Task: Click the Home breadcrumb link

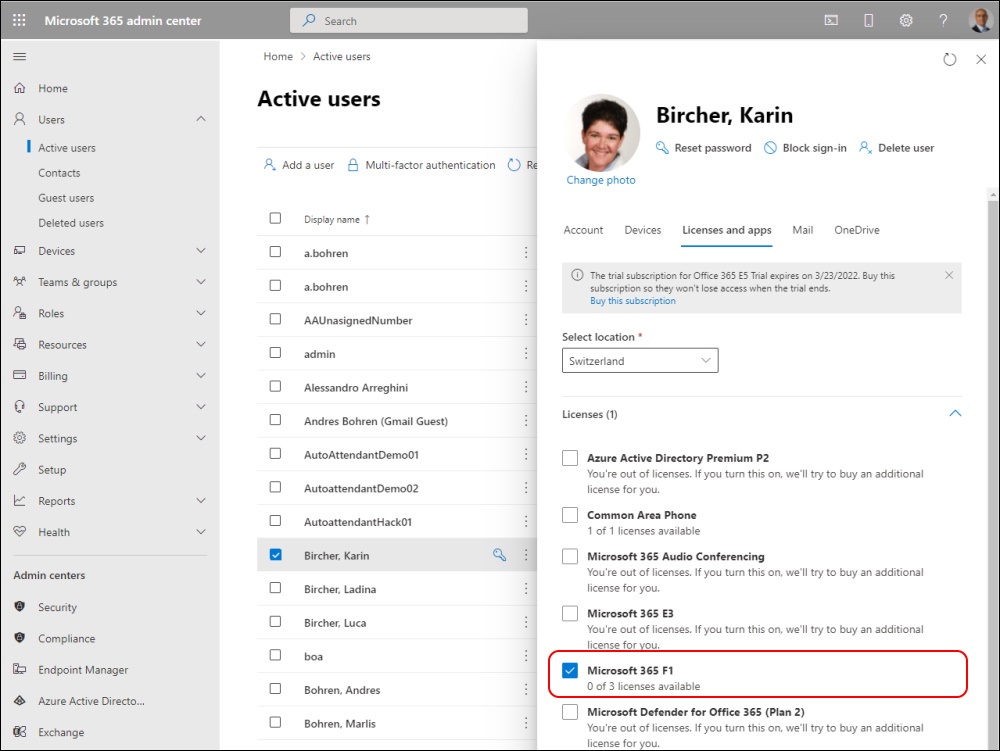Action: (278, 57)
